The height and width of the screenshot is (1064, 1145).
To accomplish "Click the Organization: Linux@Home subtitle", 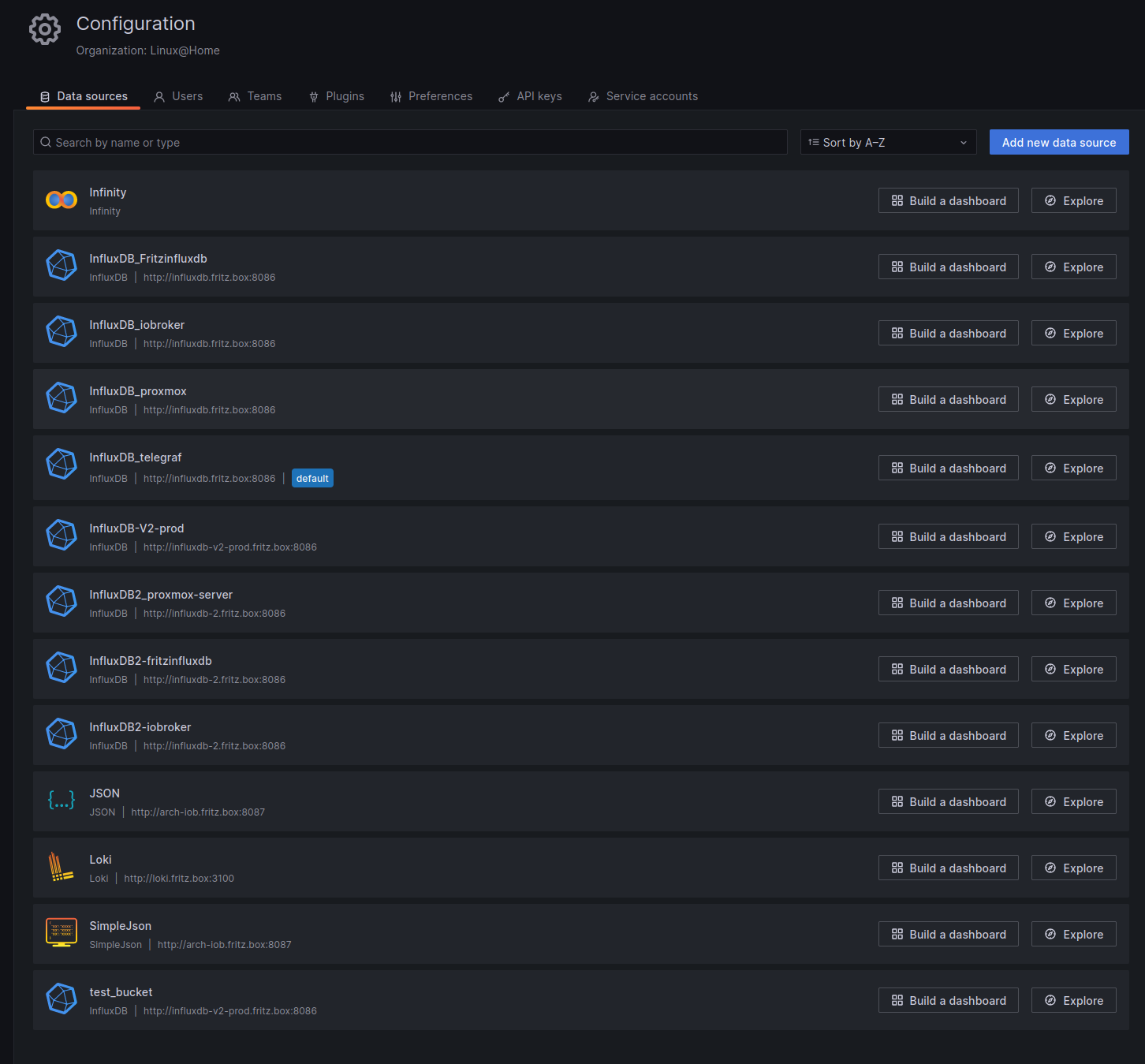I will [148, 50].
